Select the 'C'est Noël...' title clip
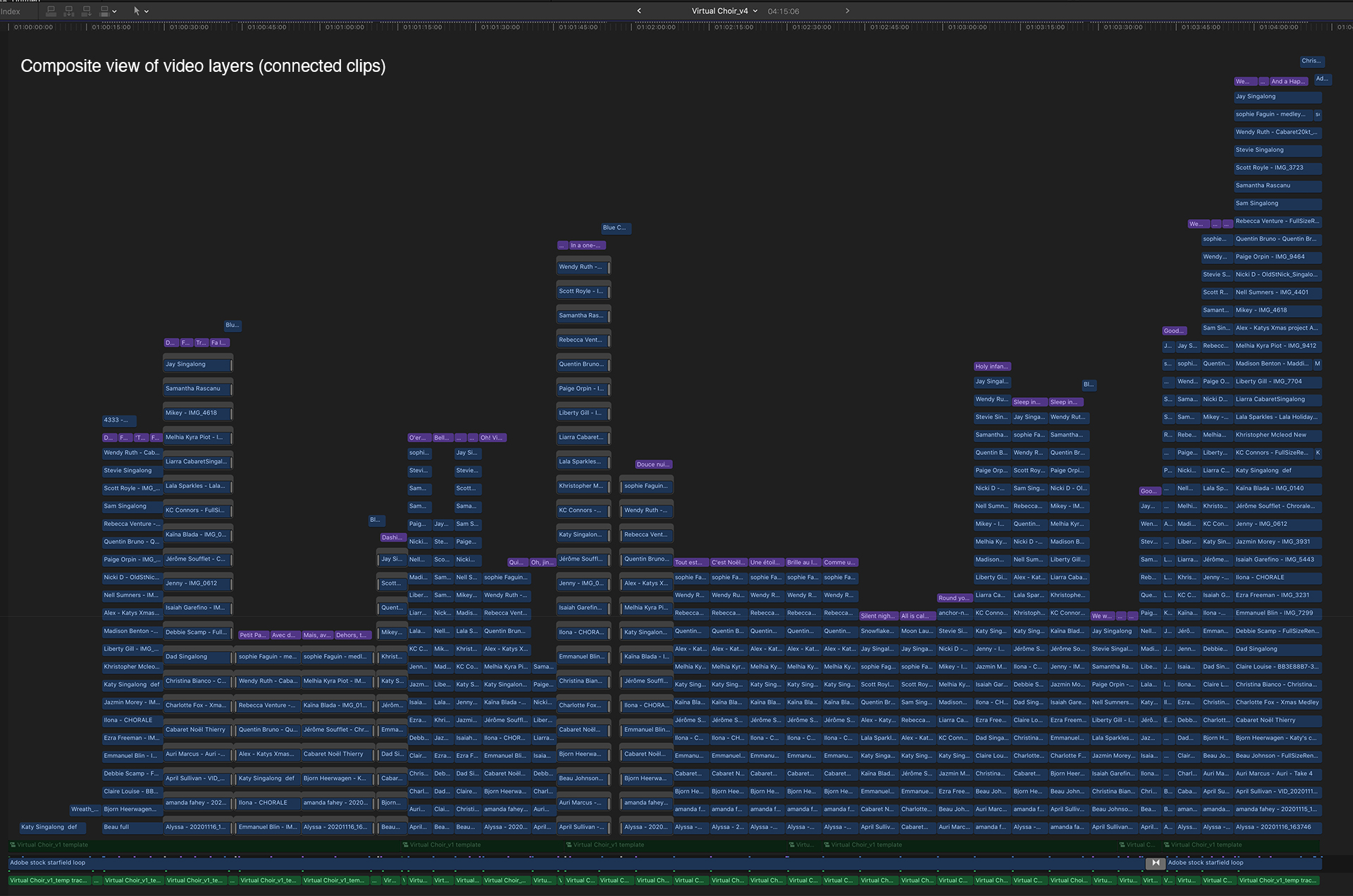This screenshot has height=896, width=1353. 729,562
